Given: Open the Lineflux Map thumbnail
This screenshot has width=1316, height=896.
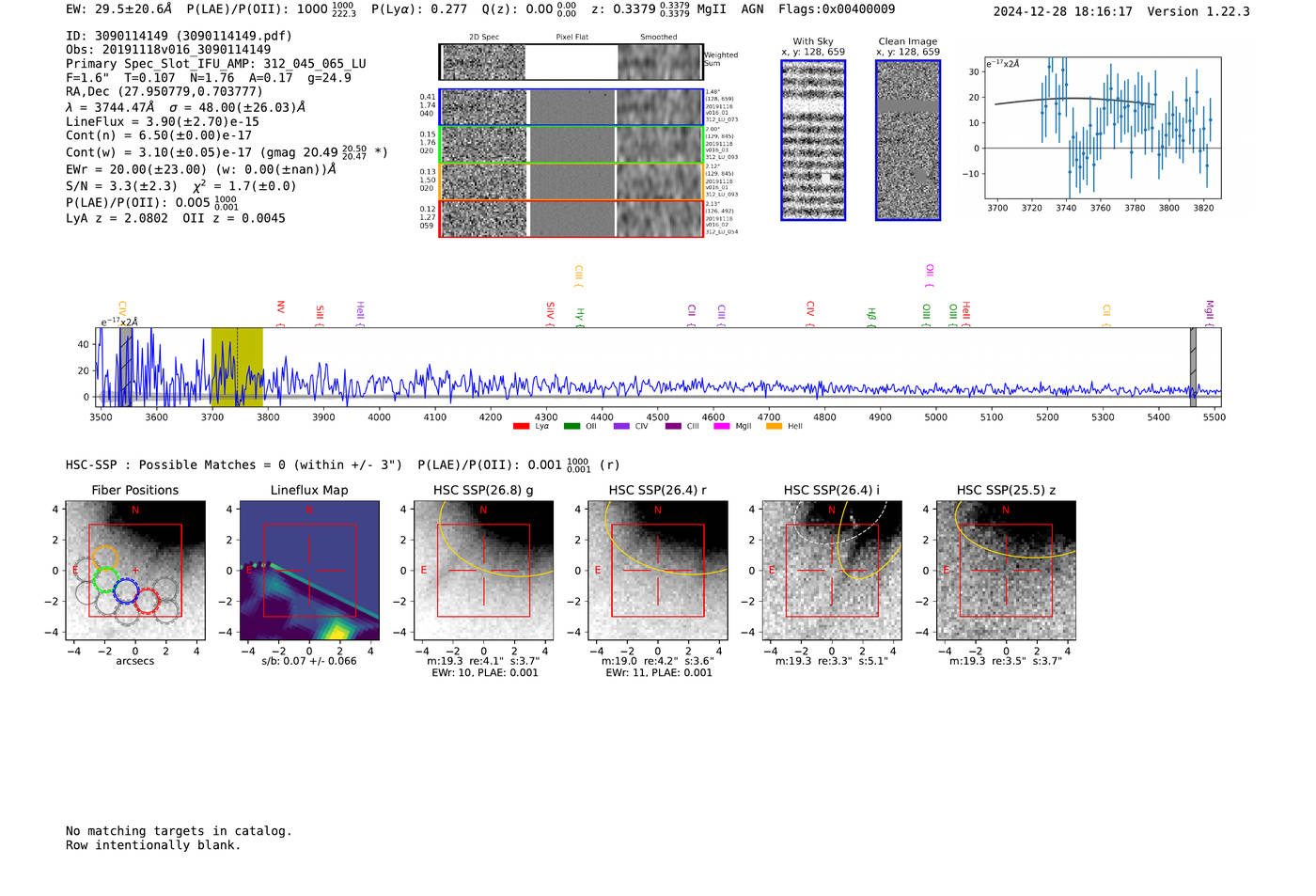Looking at the screenshot, I should coord(309,571).
